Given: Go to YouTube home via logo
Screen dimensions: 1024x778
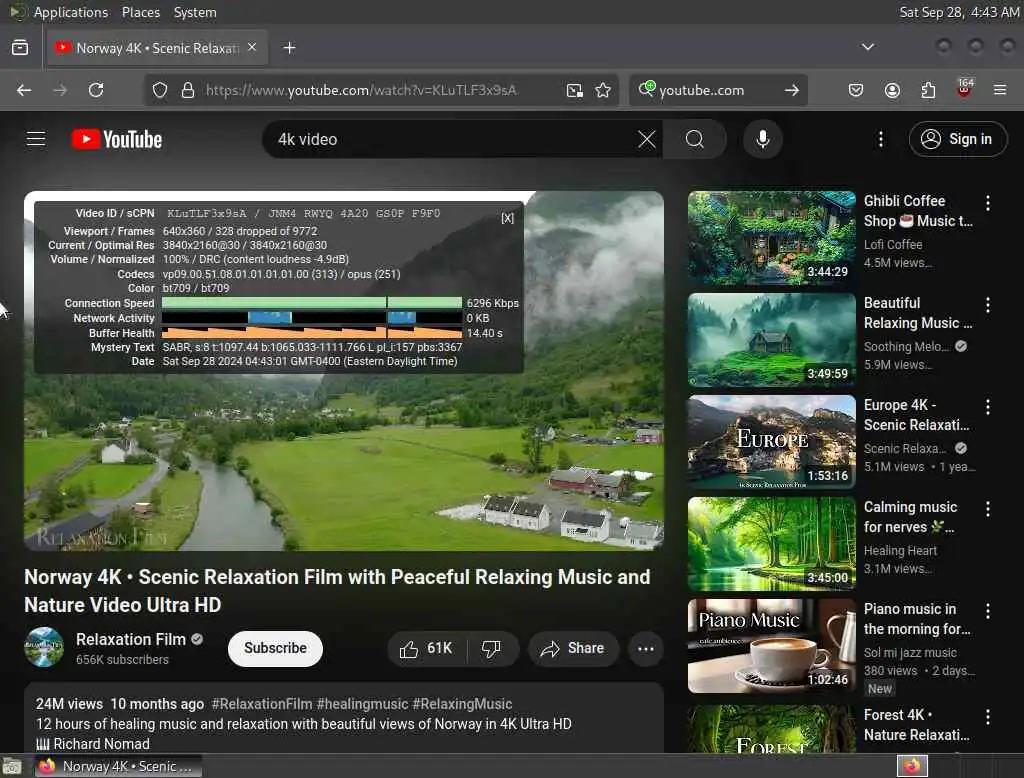Looking at the screenshot, I should 117,139.
